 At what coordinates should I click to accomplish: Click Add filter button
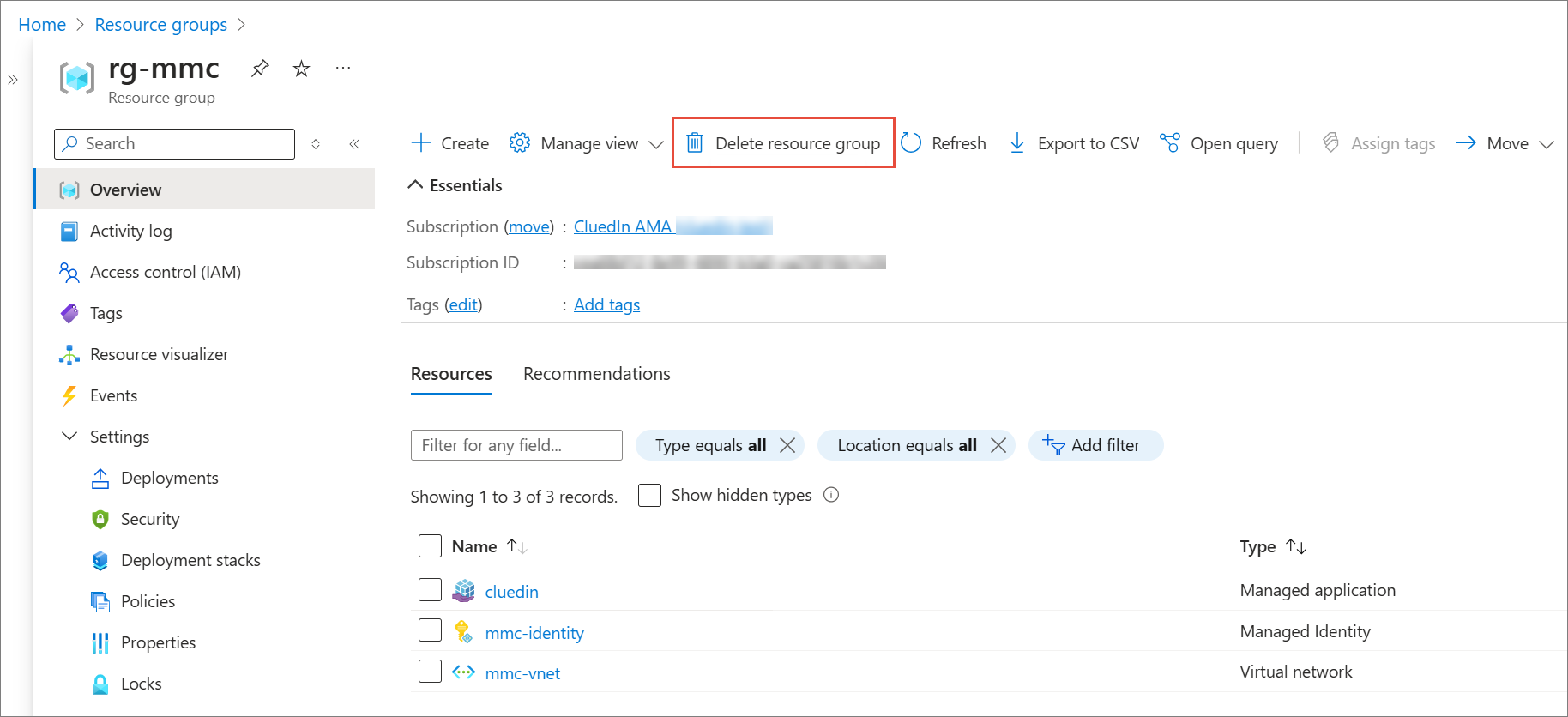coord(1095,445)
